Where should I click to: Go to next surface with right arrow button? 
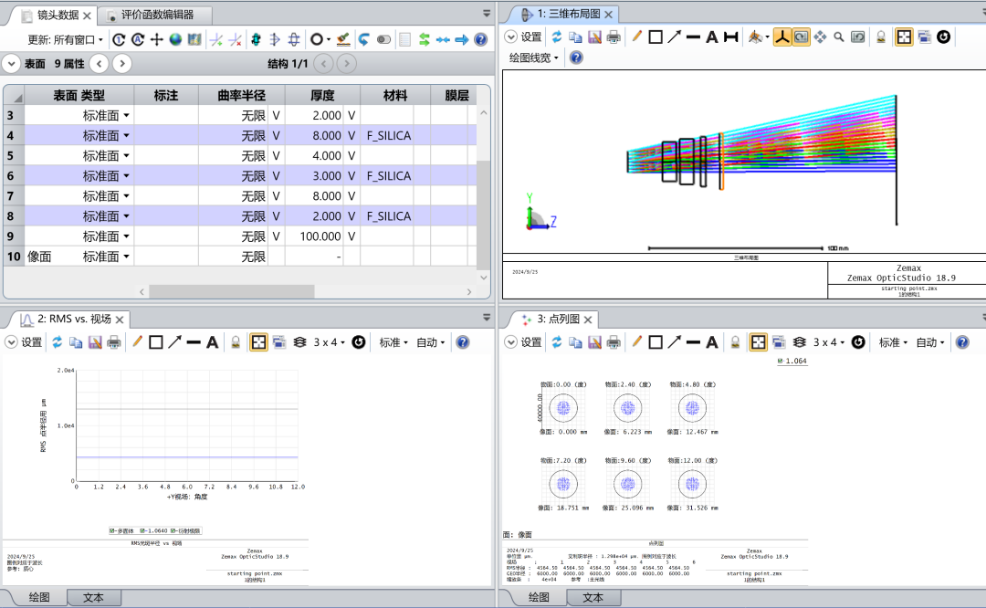(122, 64)
